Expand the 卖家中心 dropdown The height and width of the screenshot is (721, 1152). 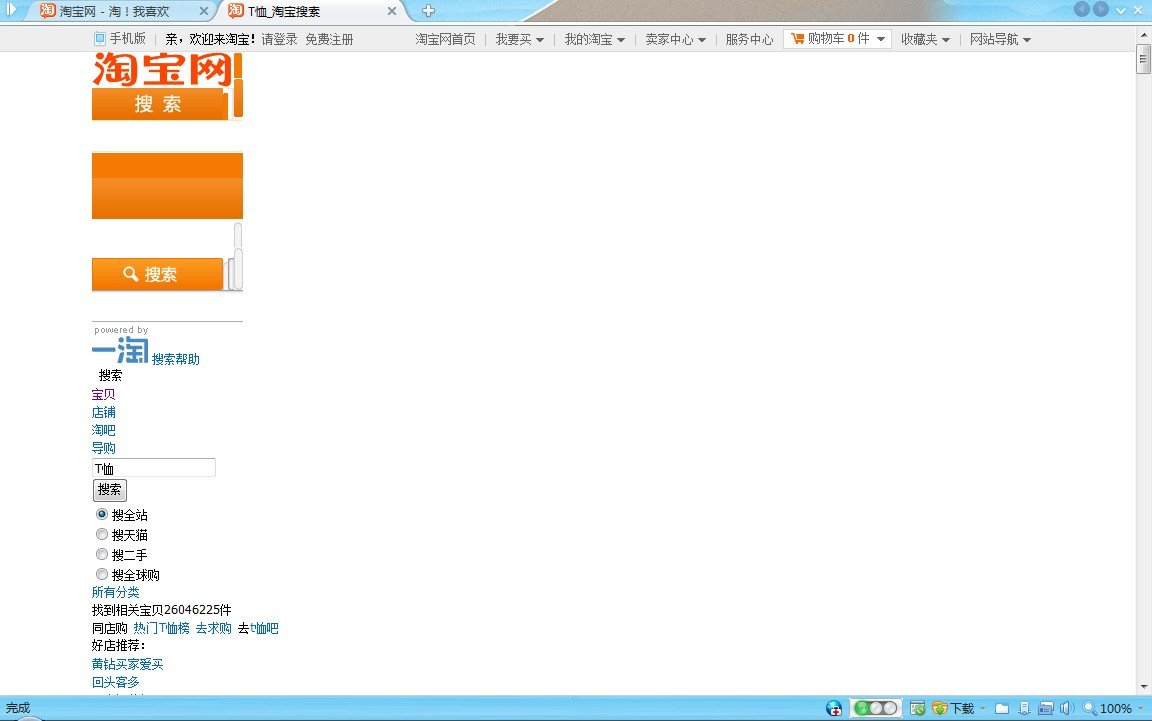675,40
